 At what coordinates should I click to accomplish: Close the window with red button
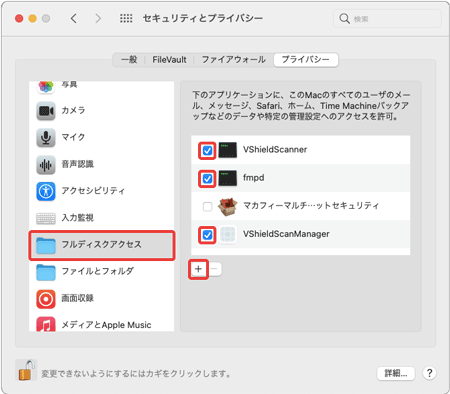point(19,18)
